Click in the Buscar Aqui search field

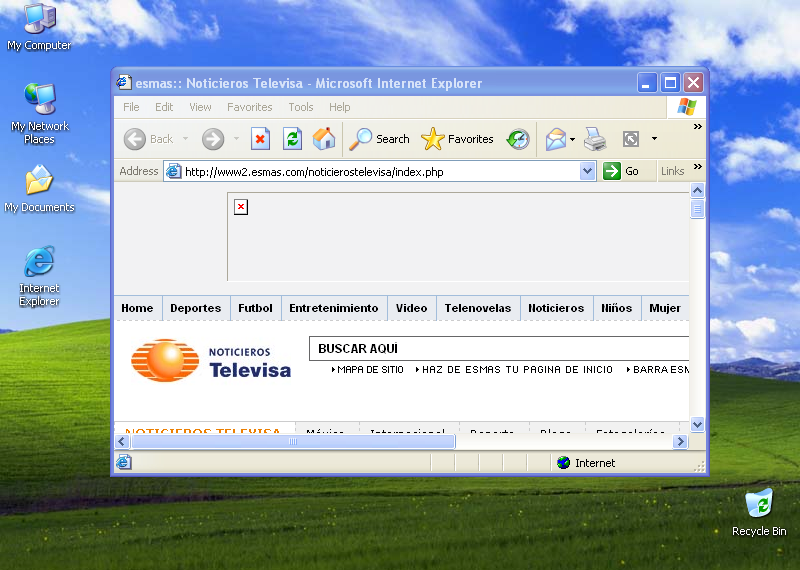click(499, 349)
